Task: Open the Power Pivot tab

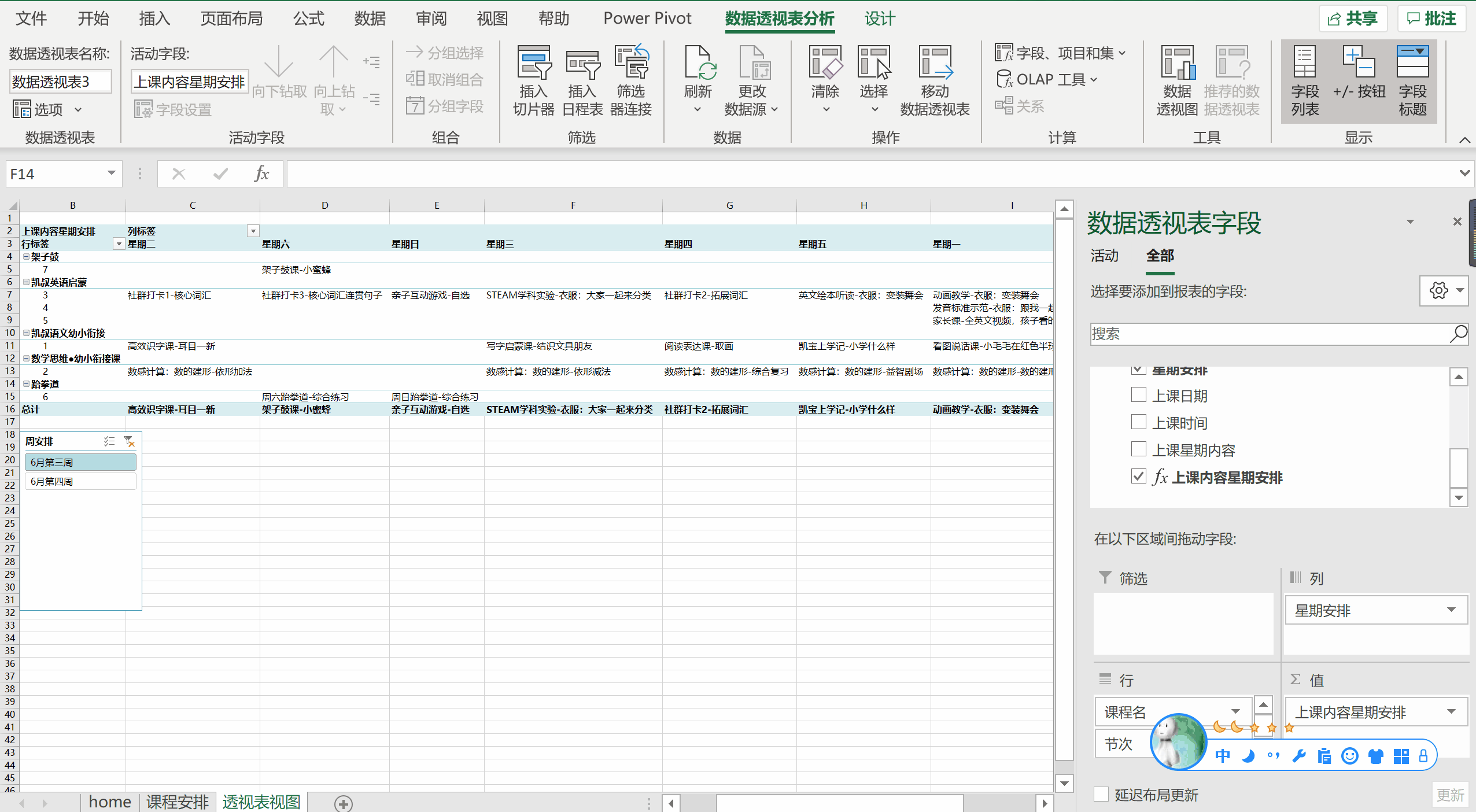Action: 647,19
